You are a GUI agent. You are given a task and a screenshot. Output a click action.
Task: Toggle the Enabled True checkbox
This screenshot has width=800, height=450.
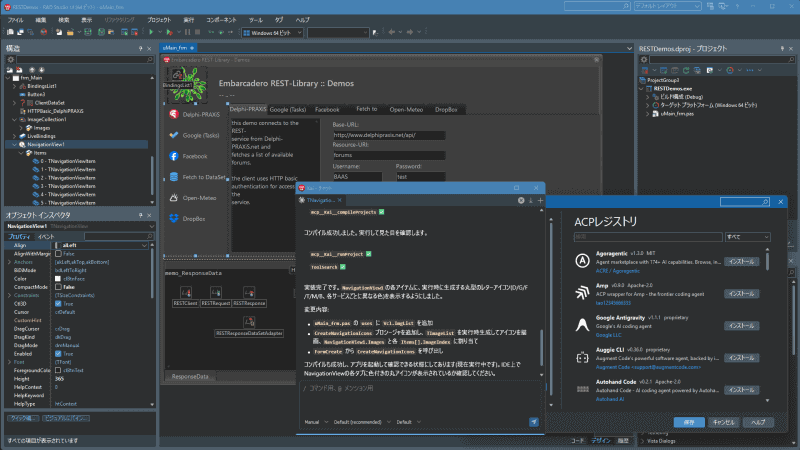(x=58, y=354)
